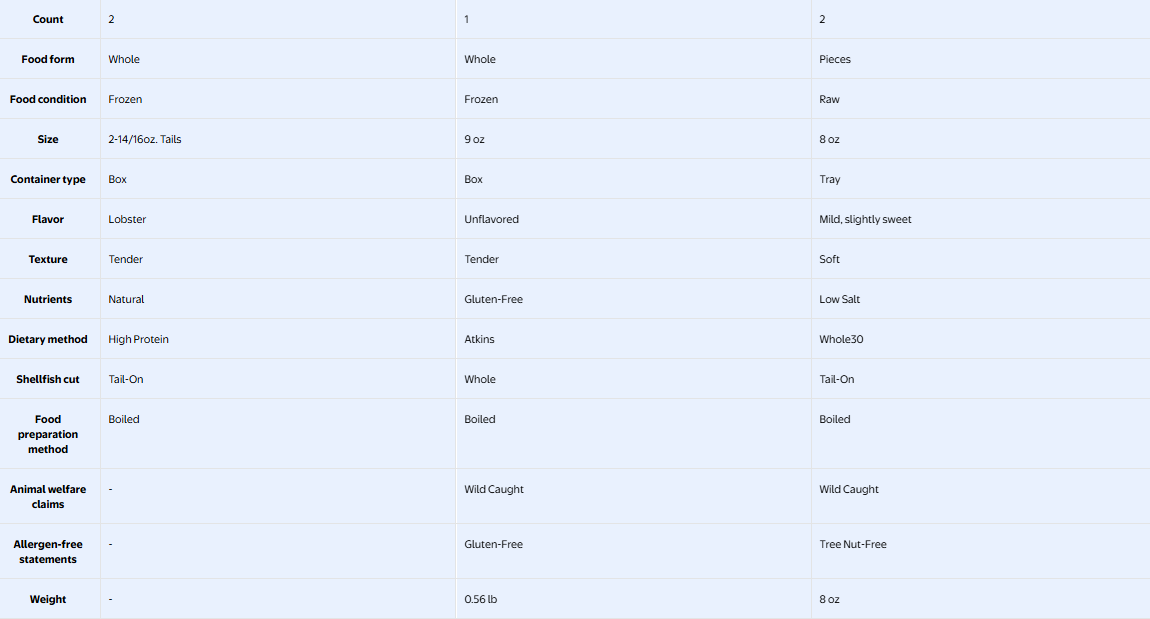This screenshot has height=619, width=1150.
Task: Click the 'Whole30' dietary method value
Action: click(841, 340)
